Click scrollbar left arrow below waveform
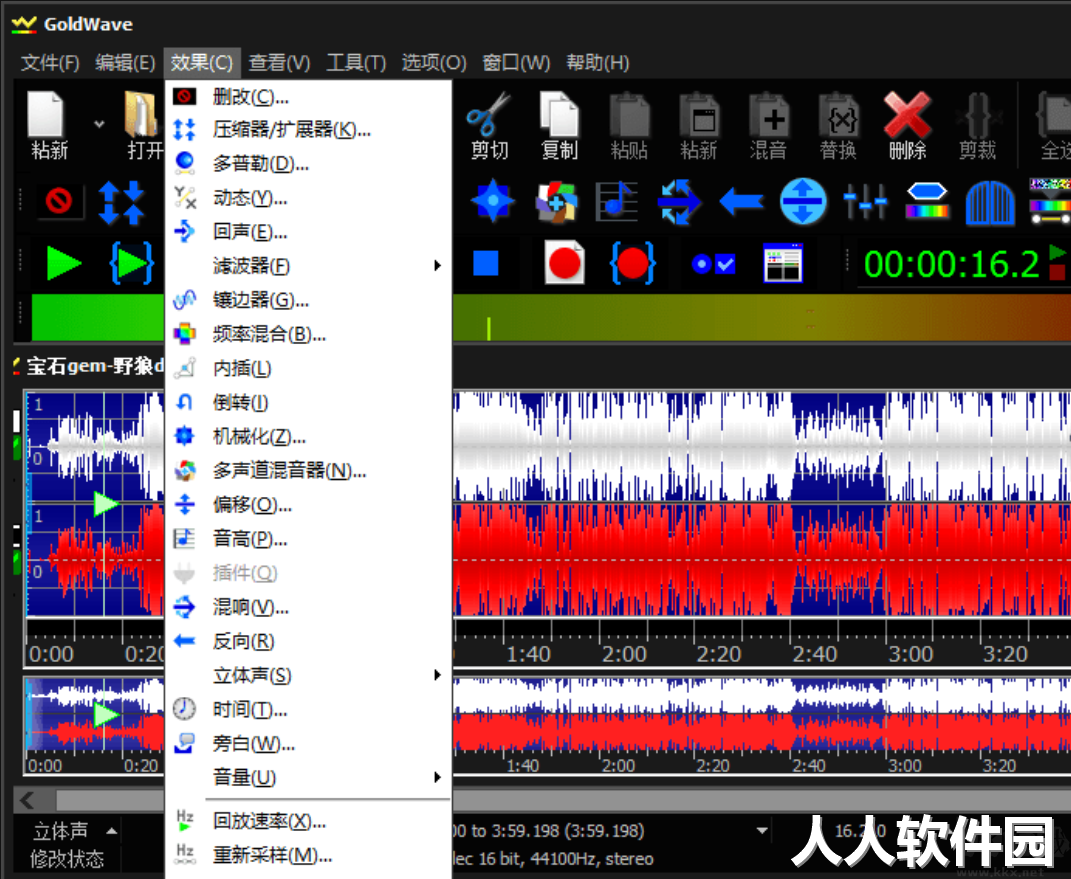The width and height of the screenshot is (1071, 879). click(27, 800)
